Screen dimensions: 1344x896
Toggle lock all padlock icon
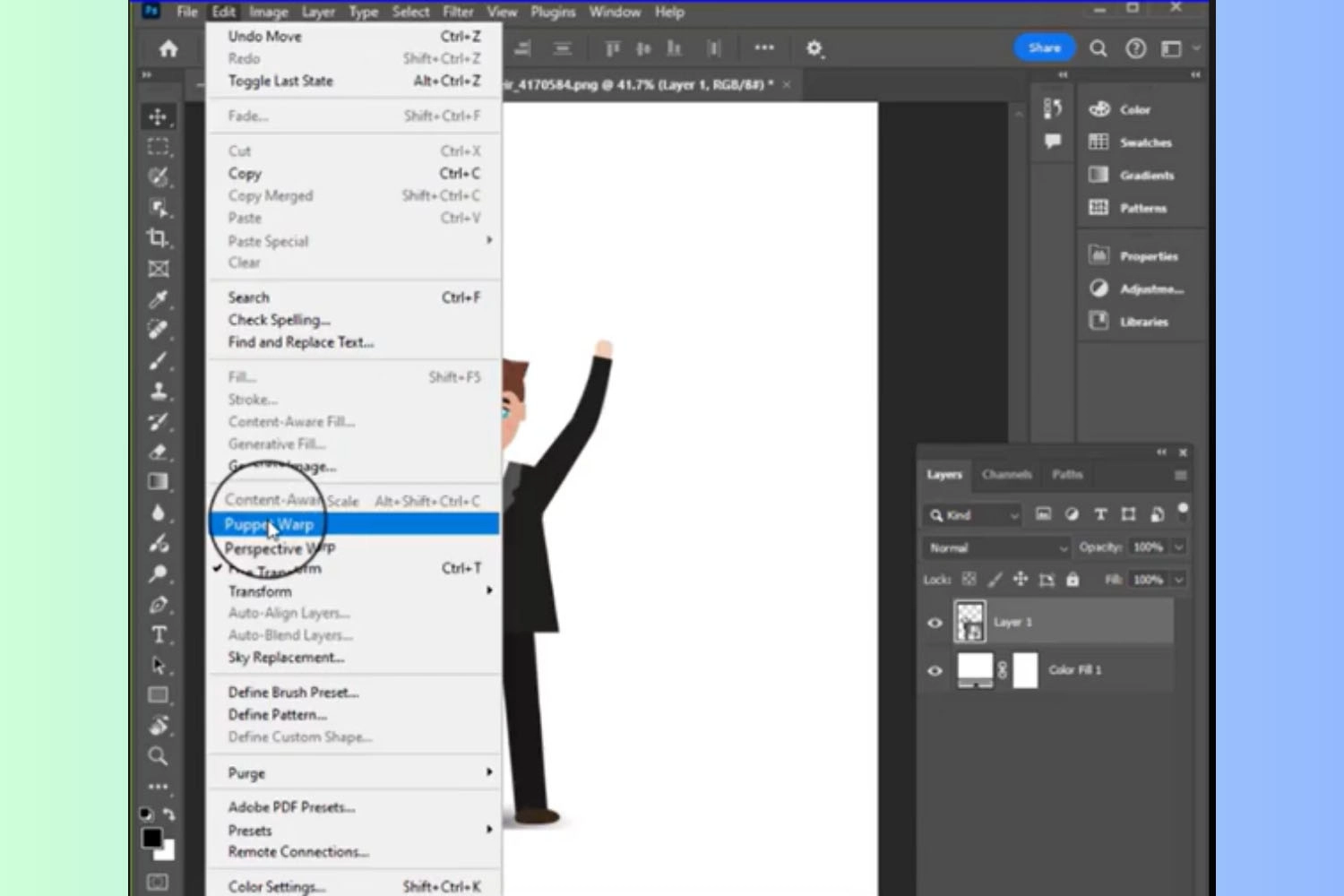[x=1073, y=580]
